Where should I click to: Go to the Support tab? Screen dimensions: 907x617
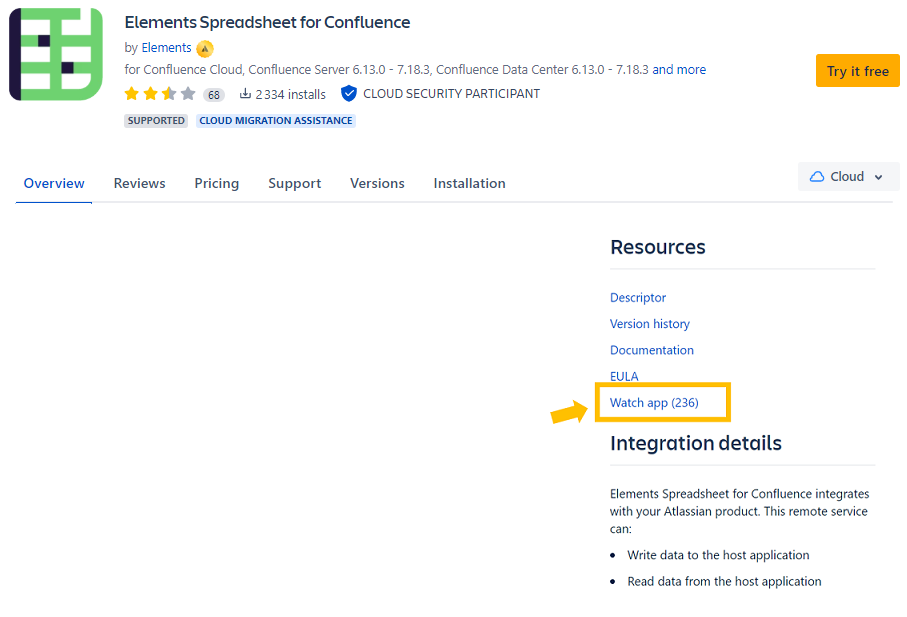click(x=294, y=184)
